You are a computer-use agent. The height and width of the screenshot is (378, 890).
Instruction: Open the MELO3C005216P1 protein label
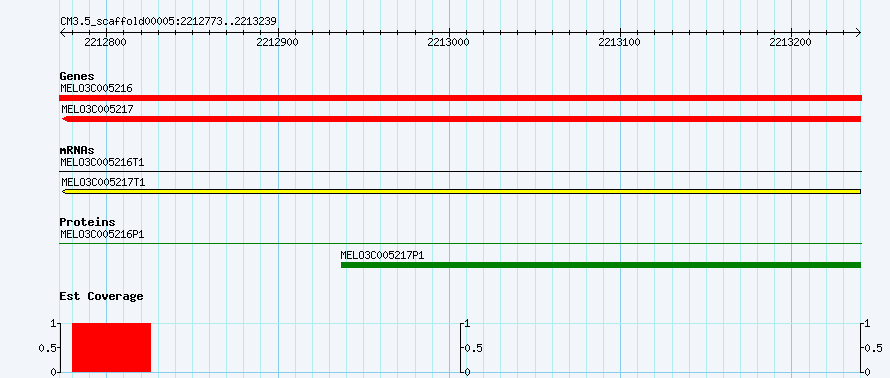click(102, 234)
